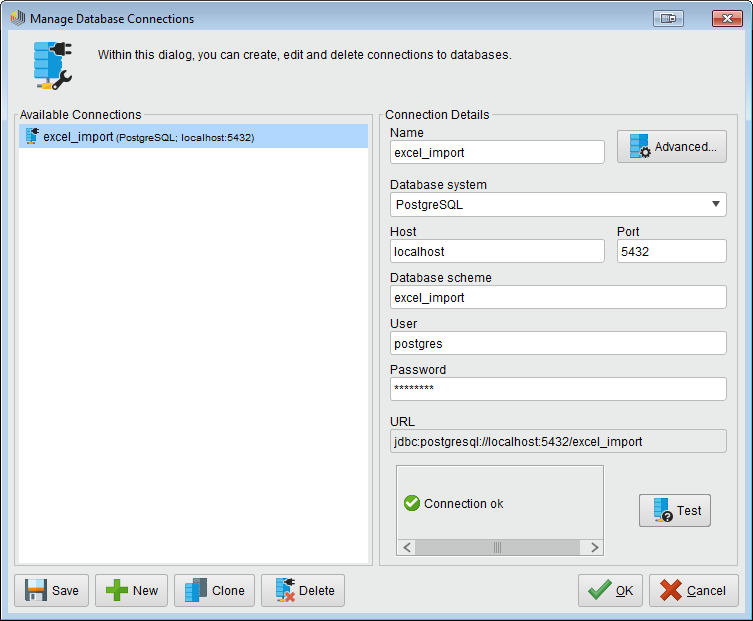
Task: Click the status box horizontal scrollbar thumb
Action: 498,548
